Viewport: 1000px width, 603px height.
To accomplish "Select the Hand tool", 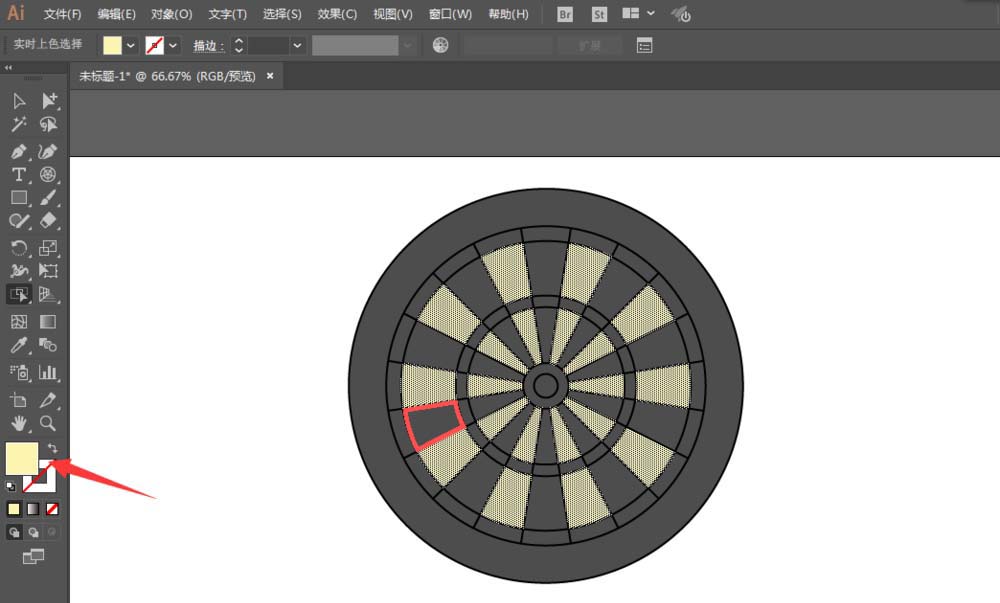I will (x=19, y=423).
